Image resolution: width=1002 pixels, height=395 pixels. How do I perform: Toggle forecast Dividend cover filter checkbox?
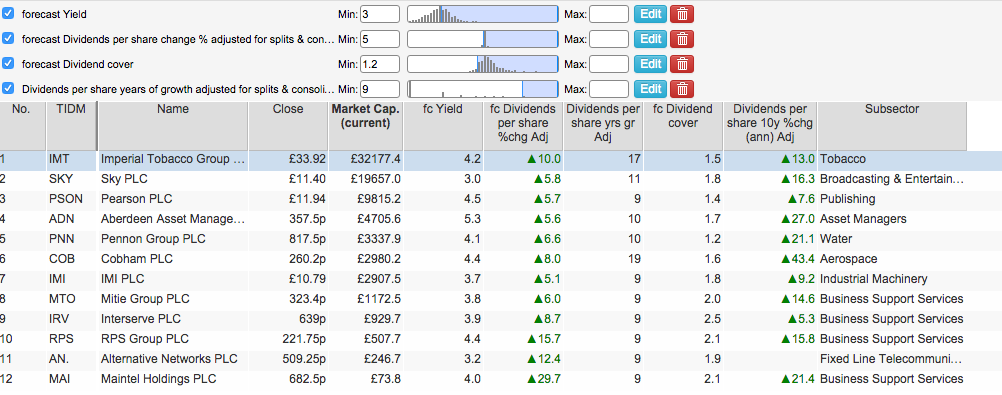[x=8, y=63]
